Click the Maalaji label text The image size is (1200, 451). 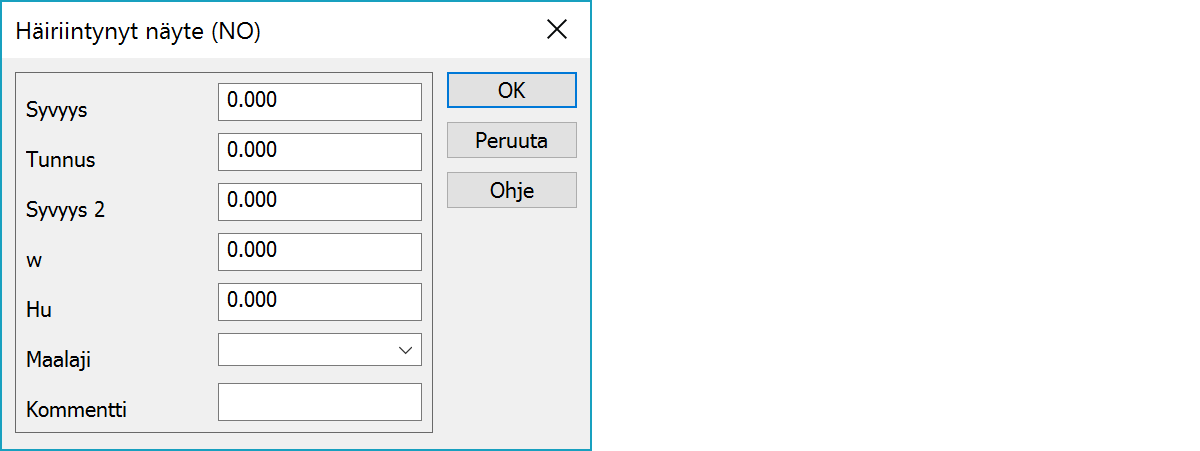pyautogui.click(x=59, y=360)
